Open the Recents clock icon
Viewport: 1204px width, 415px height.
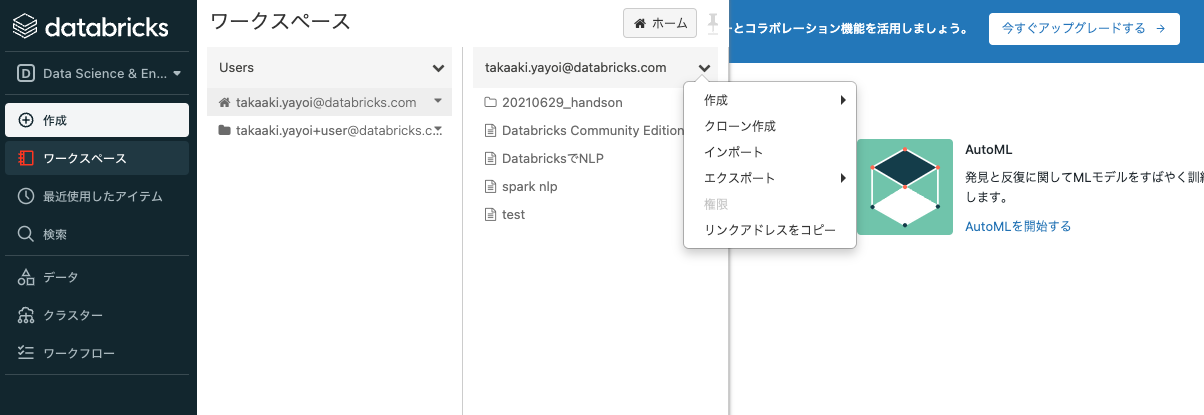[x=26, y=196]
